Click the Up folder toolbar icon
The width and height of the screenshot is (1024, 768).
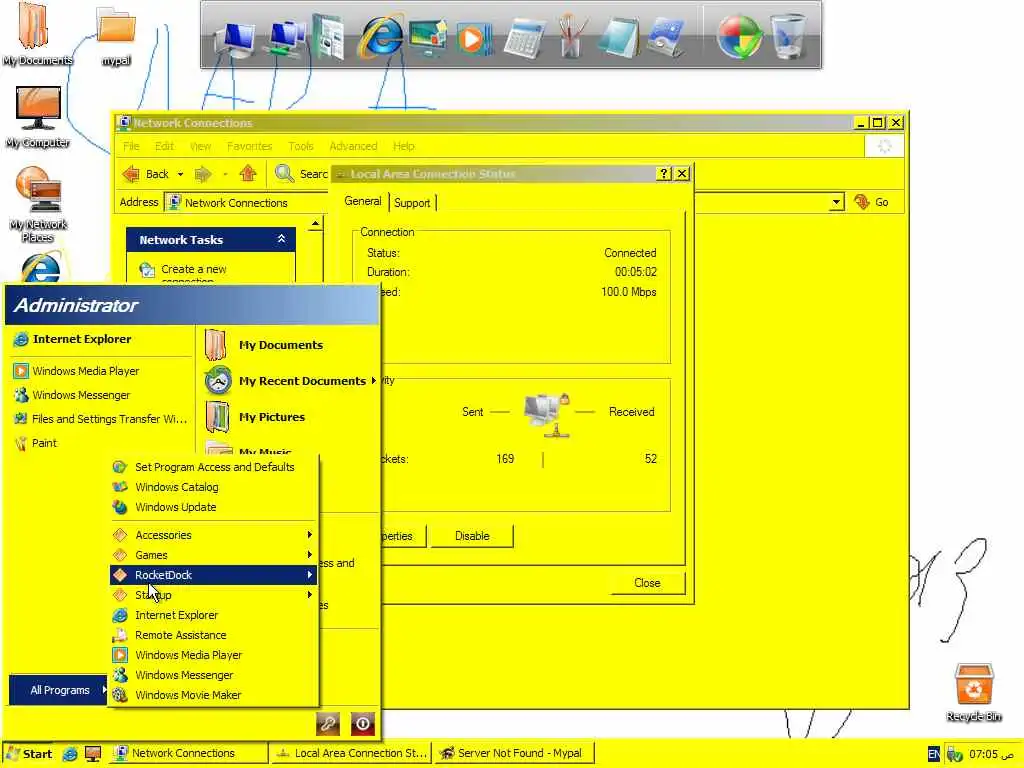coord(248,174)
